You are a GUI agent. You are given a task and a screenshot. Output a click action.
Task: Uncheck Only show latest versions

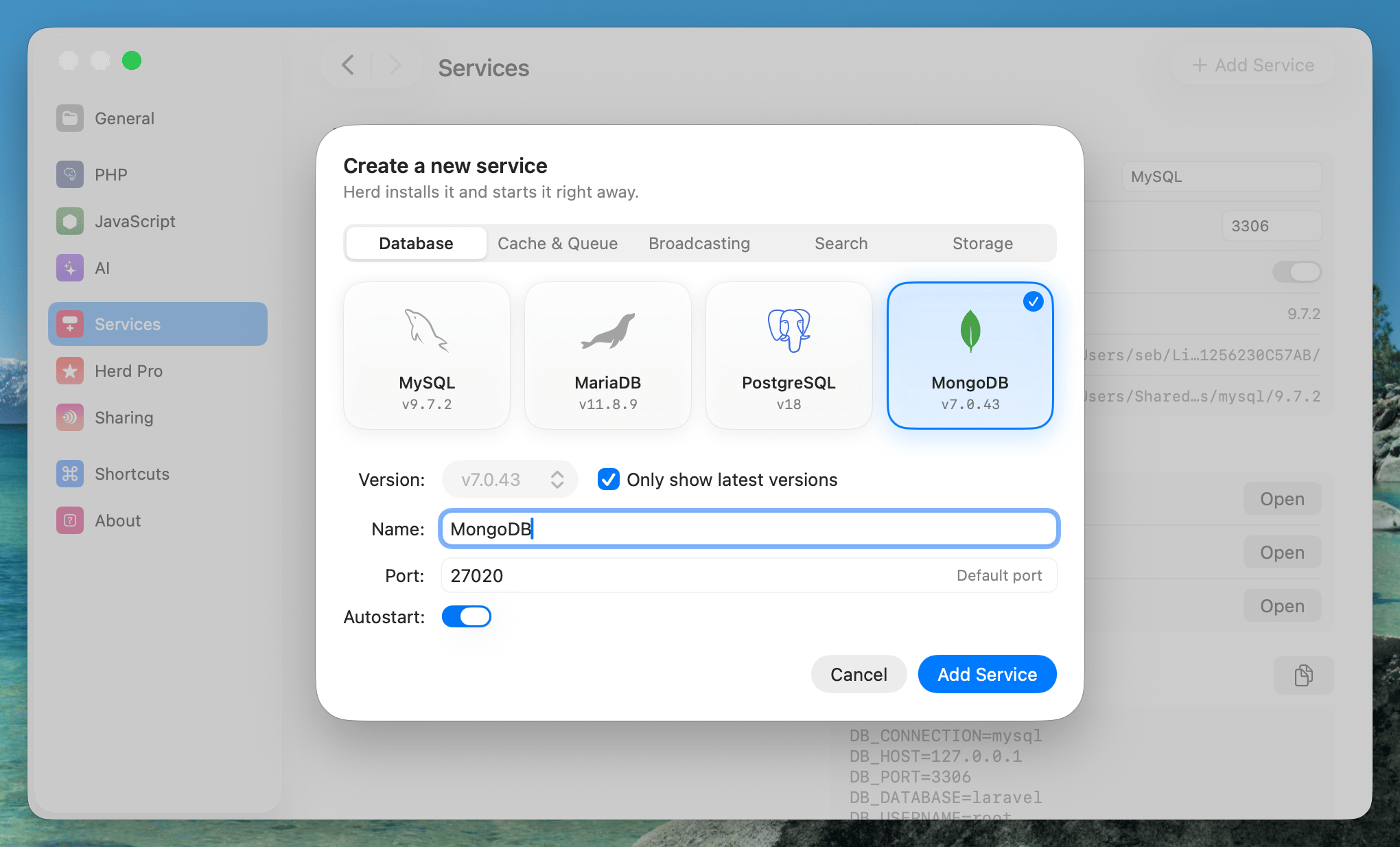pos(609,479)
